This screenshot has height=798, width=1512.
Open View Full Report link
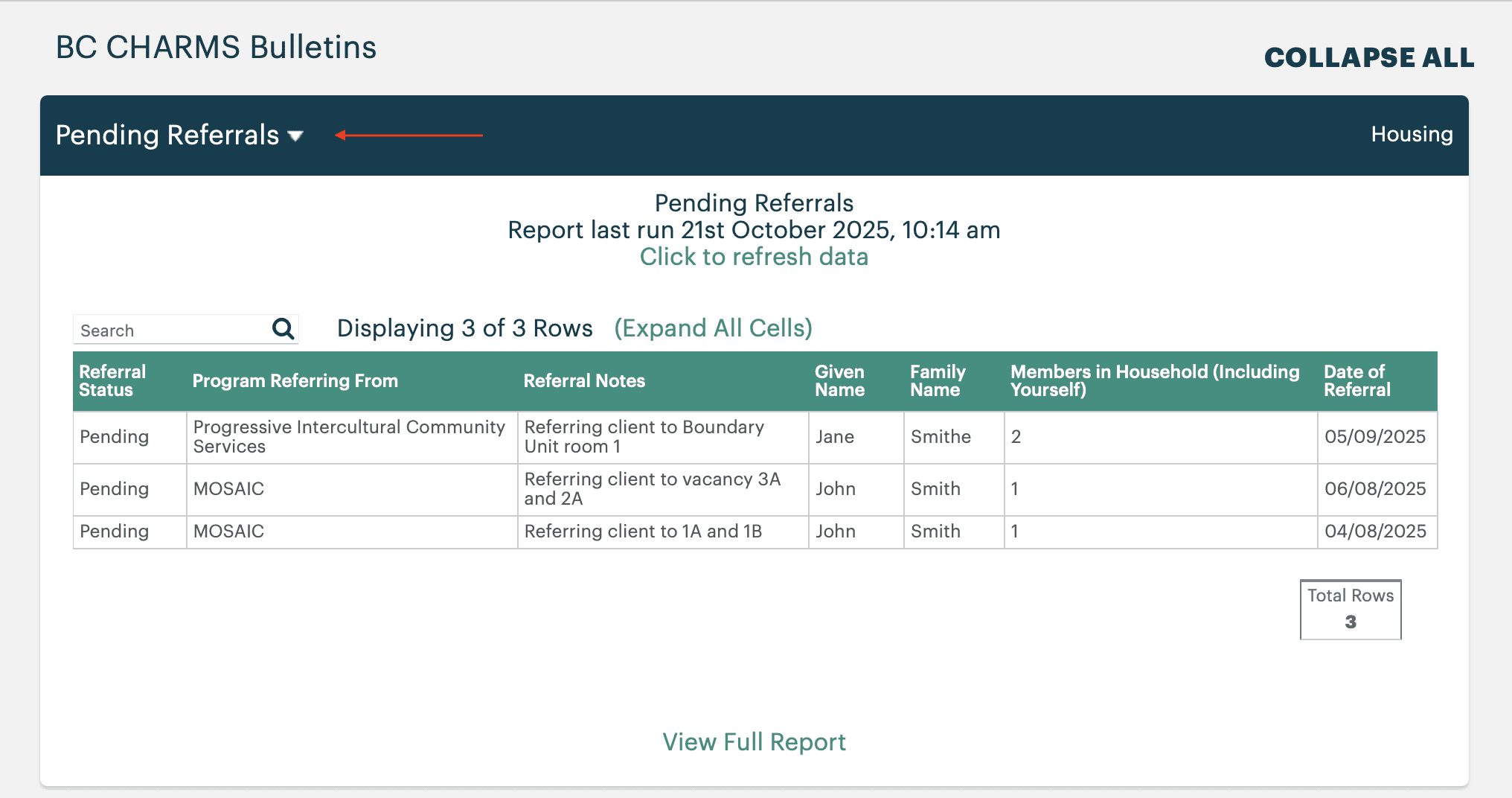click(x=754, y=742)
